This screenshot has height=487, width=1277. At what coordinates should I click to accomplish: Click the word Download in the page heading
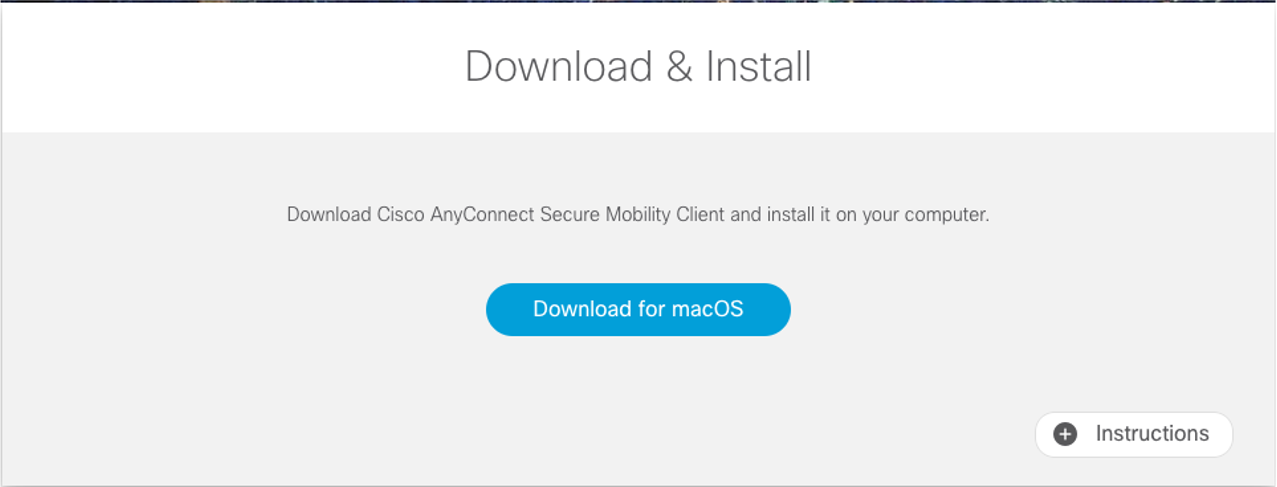point(558,67)
